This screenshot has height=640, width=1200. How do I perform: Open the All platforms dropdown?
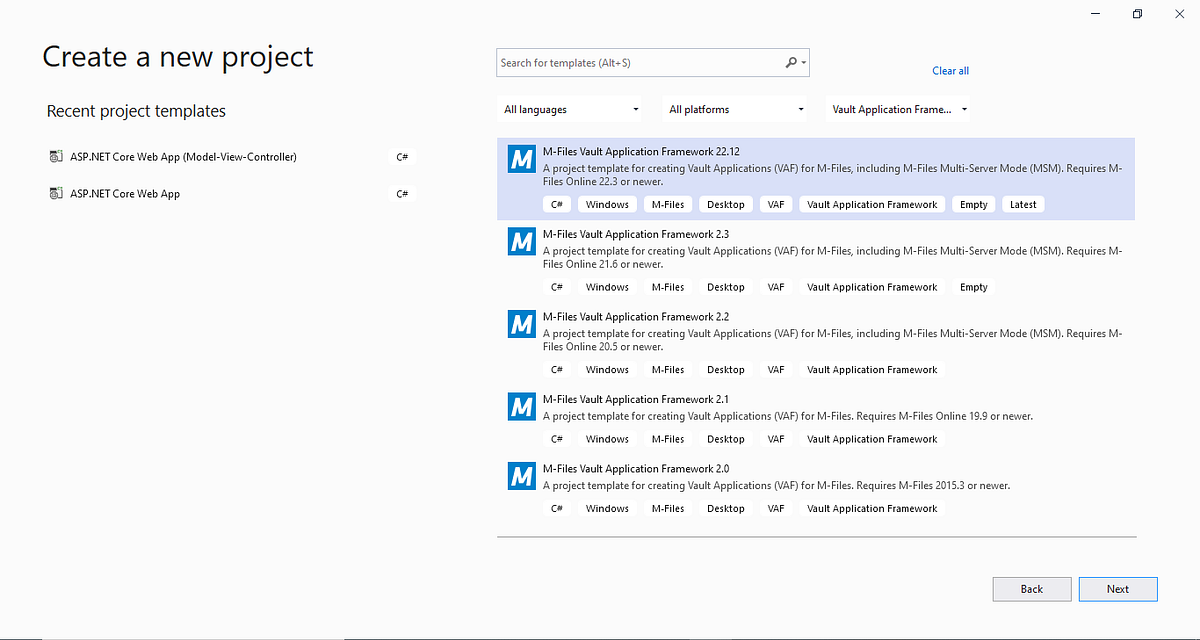[735, 108]
